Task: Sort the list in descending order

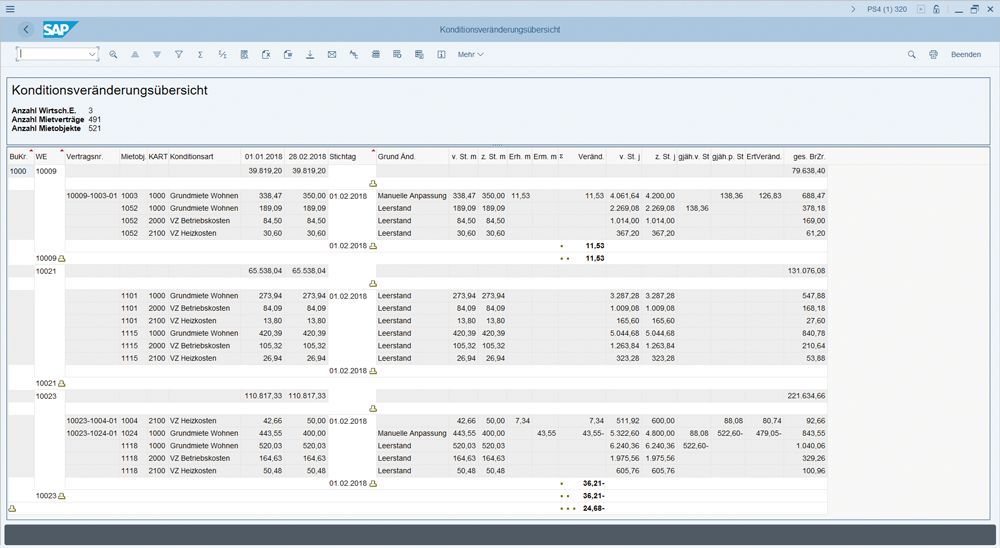Action: point(156,54)
